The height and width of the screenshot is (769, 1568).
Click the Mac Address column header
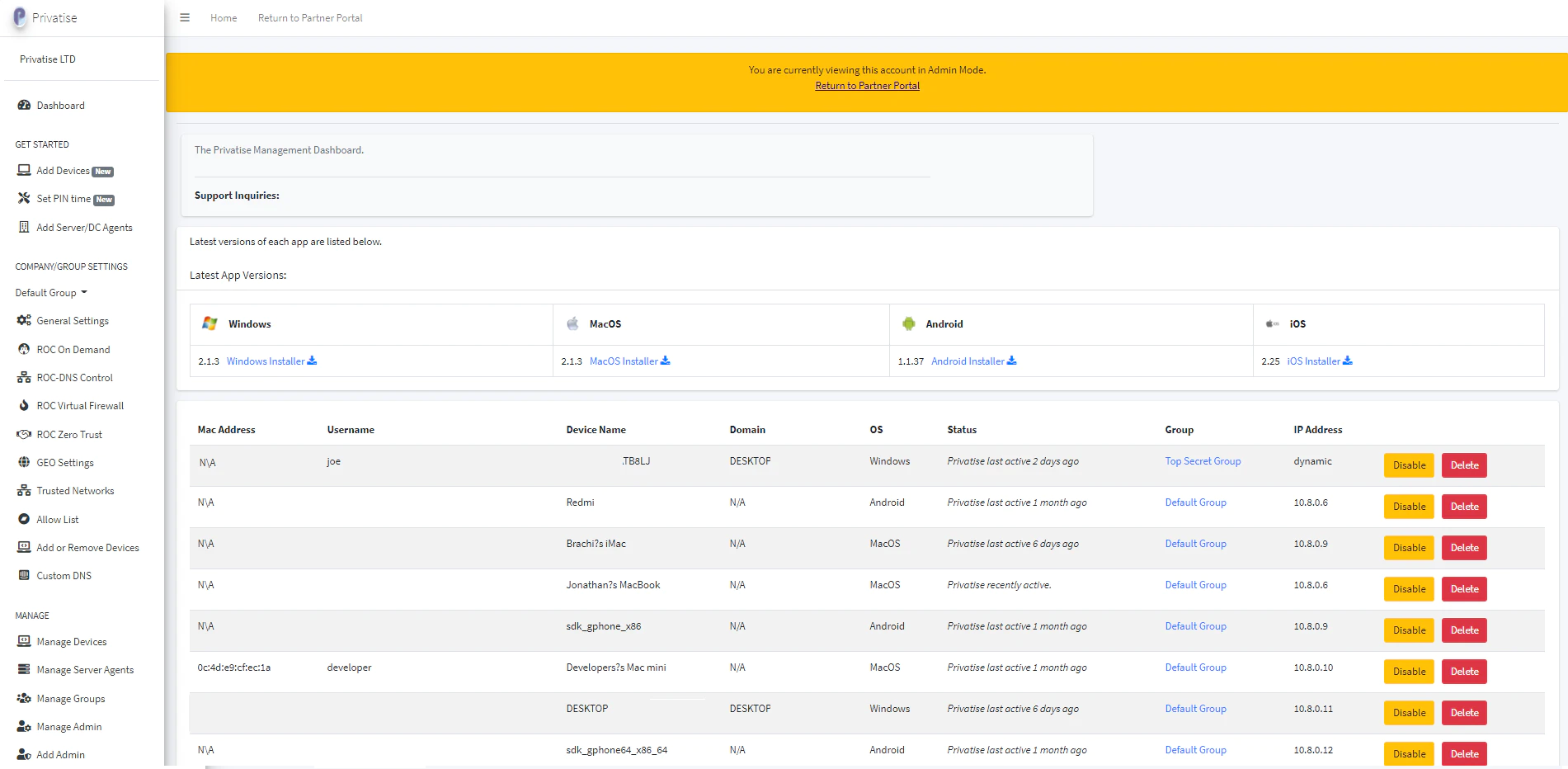[226, 430]
